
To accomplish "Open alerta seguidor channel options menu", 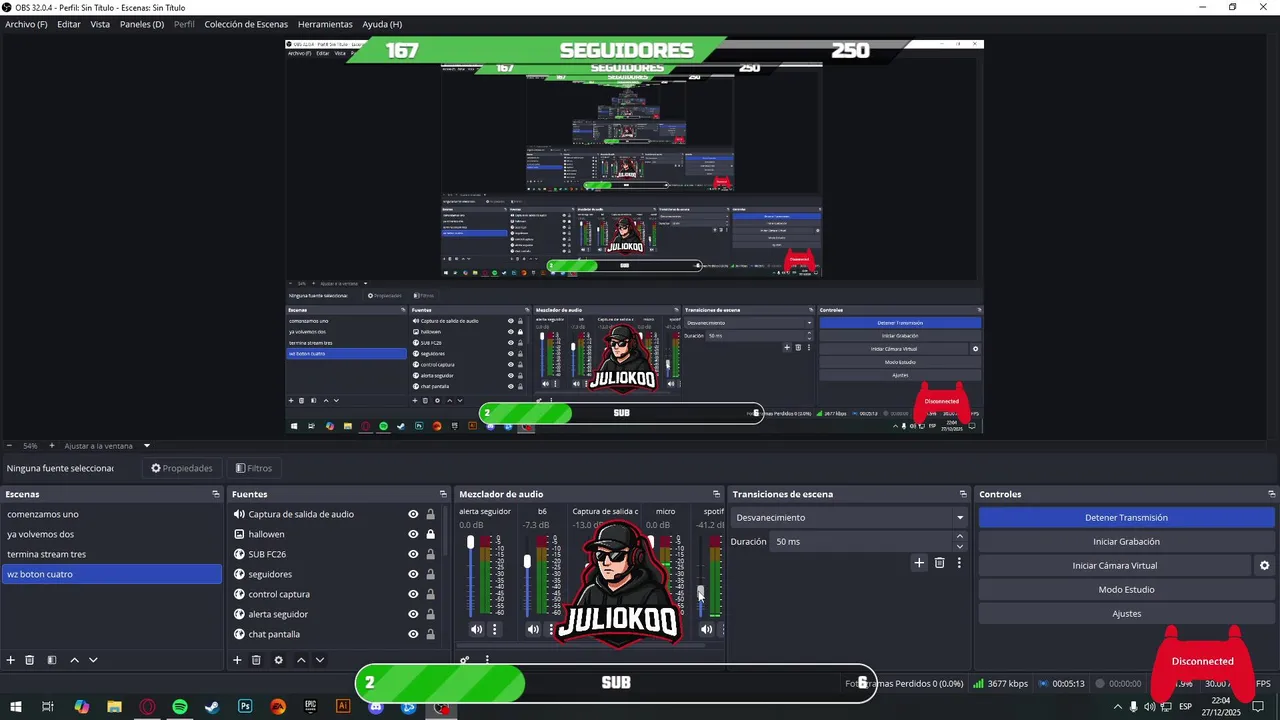I will [x=494, y=629].
